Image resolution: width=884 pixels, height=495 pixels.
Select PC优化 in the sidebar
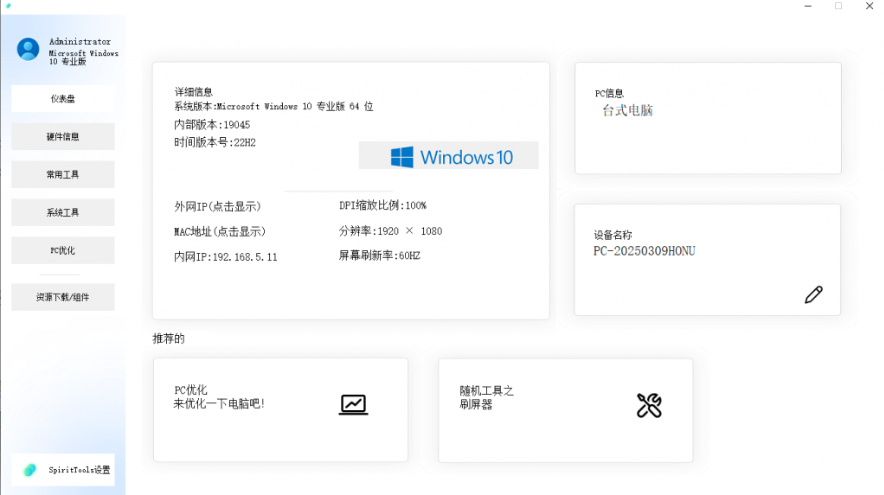click(x=63, y=250)
